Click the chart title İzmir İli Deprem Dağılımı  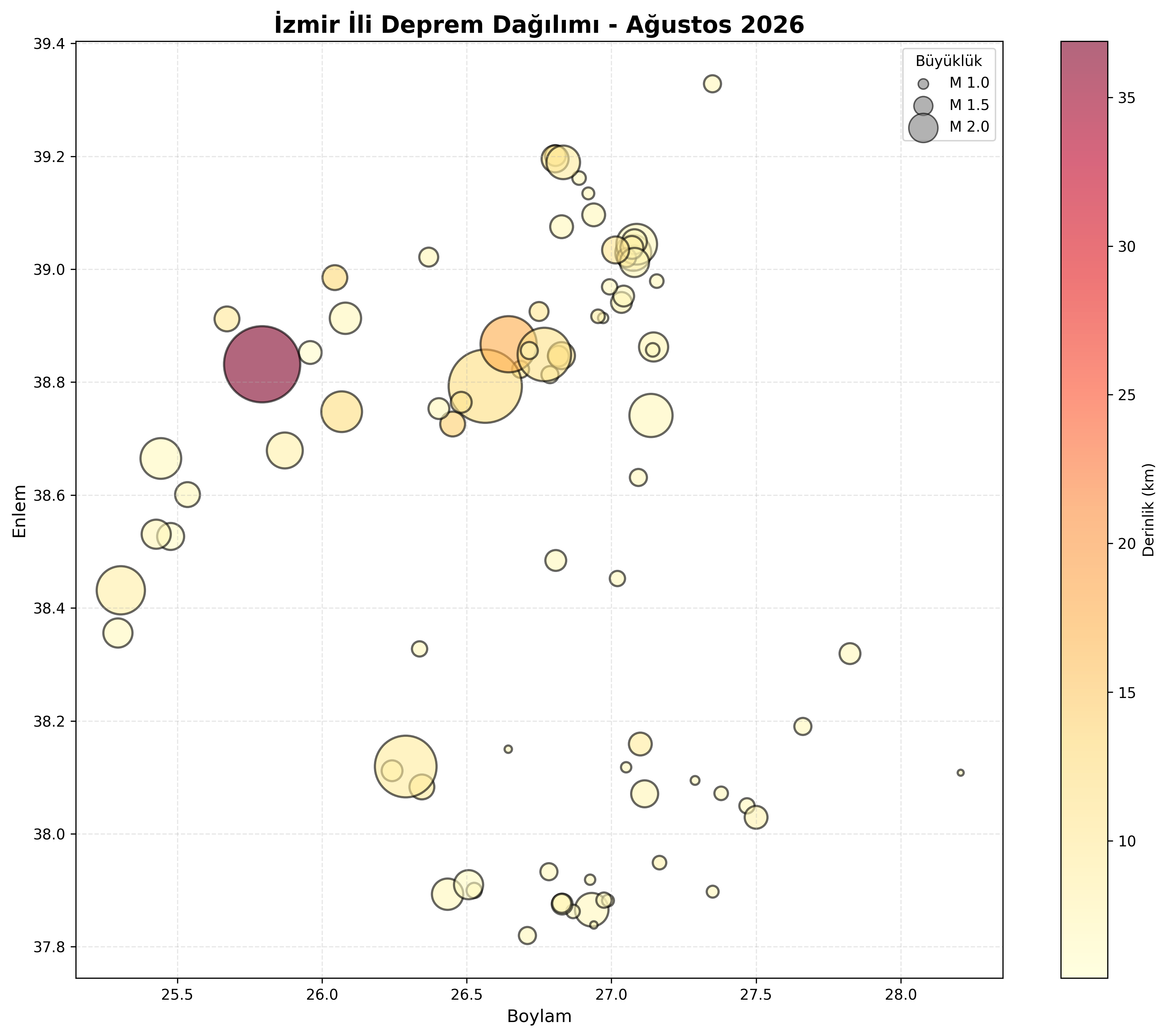point(539,25)
